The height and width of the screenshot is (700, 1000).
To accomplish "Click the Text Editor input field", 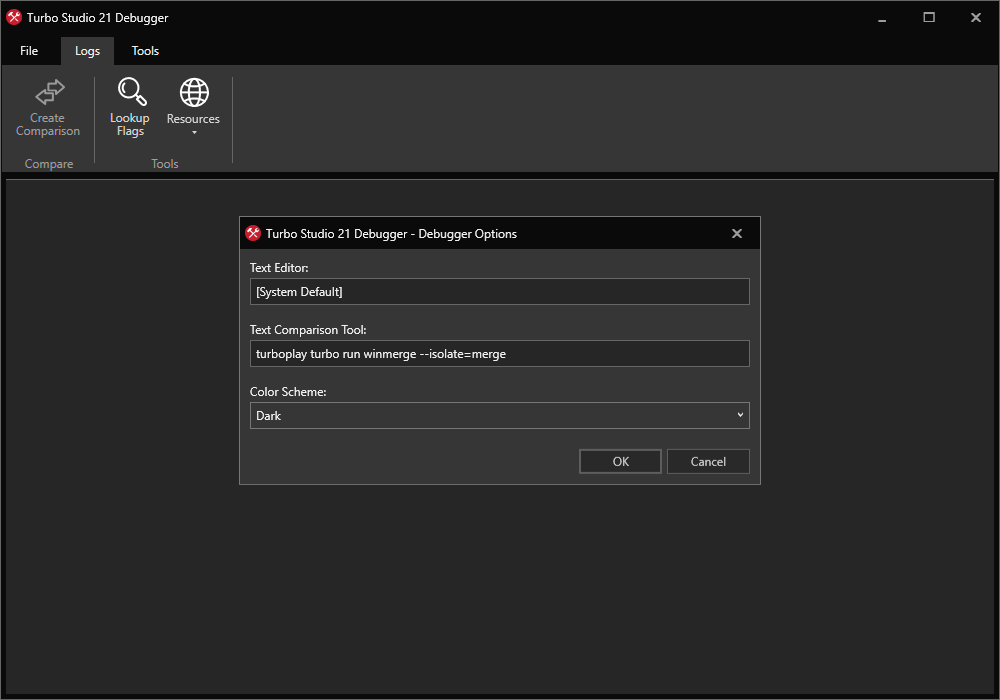I will click(x=500, y=291).
